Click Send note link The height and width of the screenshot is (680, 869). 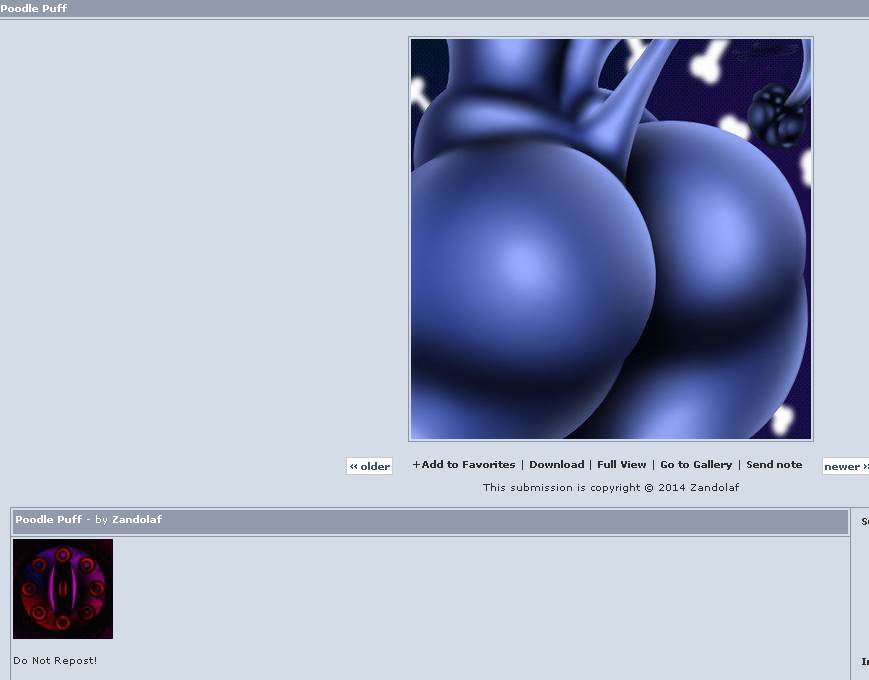tap(774, 464)
